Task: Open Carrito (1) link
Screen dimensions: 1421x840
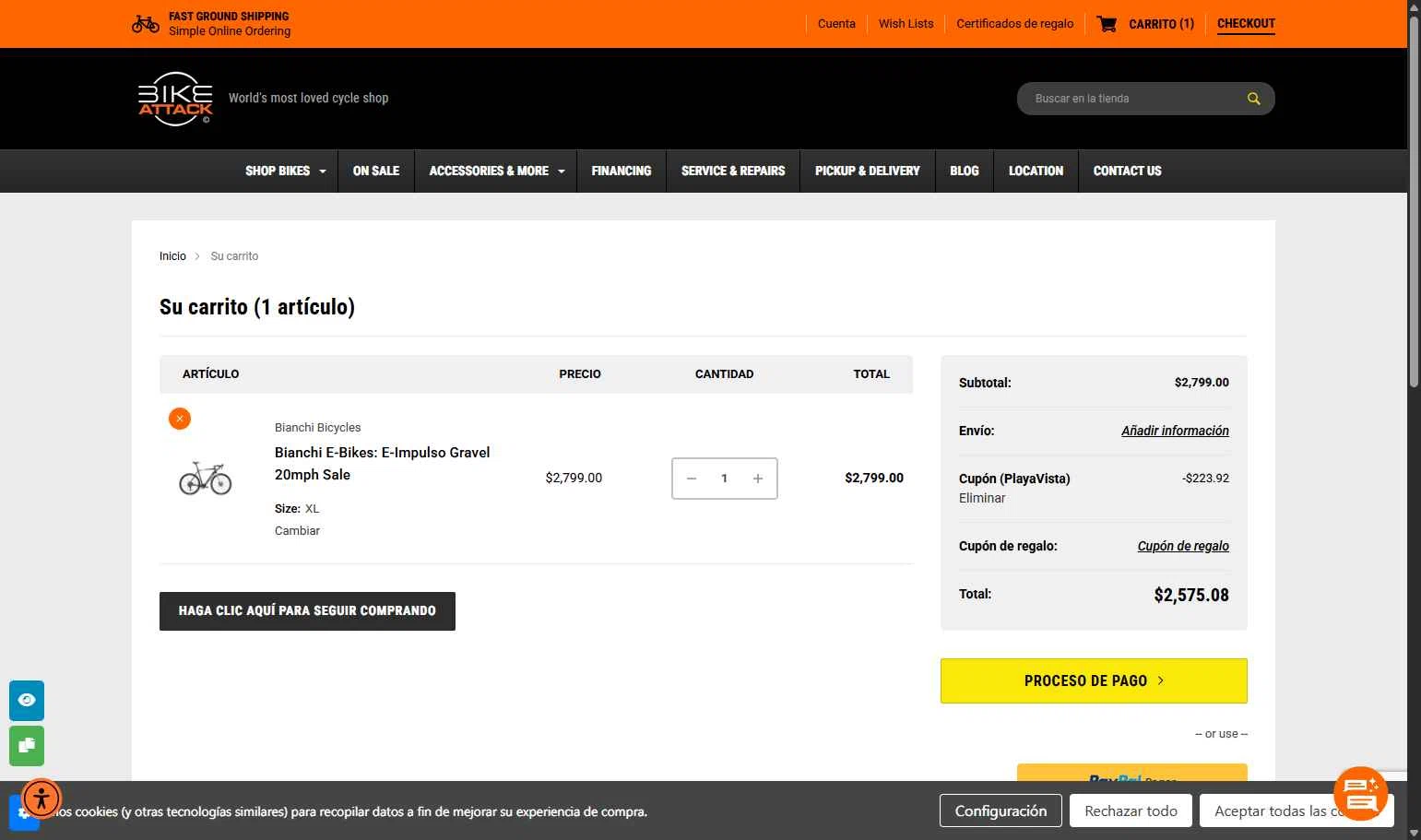Action: [x=1161, y=24]
